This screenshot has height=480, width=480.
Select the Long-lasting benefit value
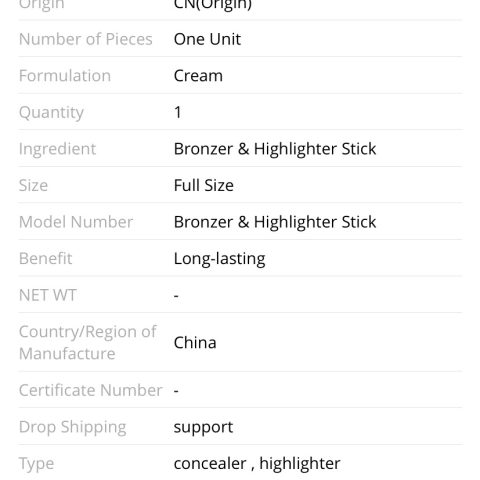click(x=220, y=259)
